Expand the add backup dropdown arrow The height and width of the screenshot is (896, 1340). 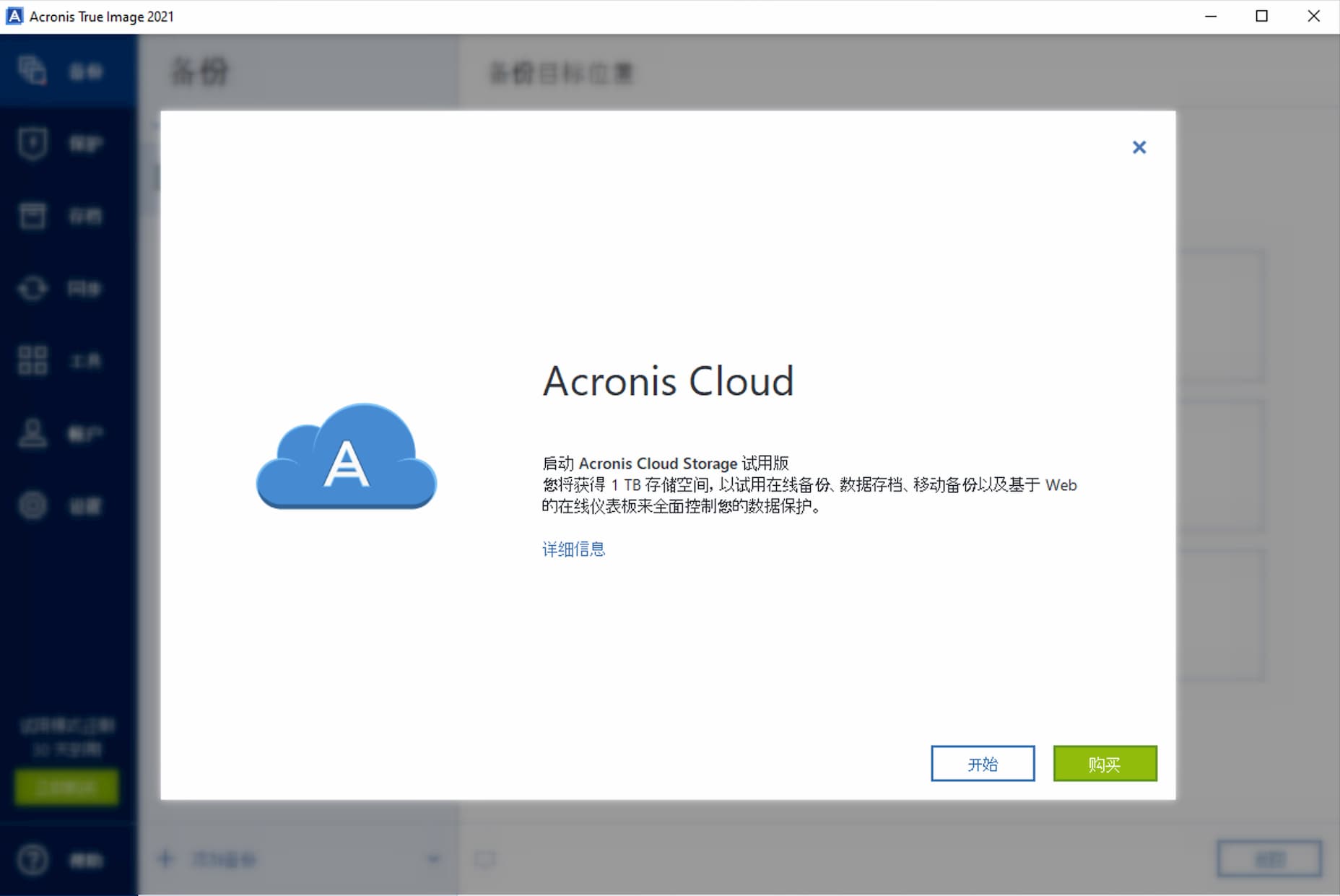coord(433,859)
